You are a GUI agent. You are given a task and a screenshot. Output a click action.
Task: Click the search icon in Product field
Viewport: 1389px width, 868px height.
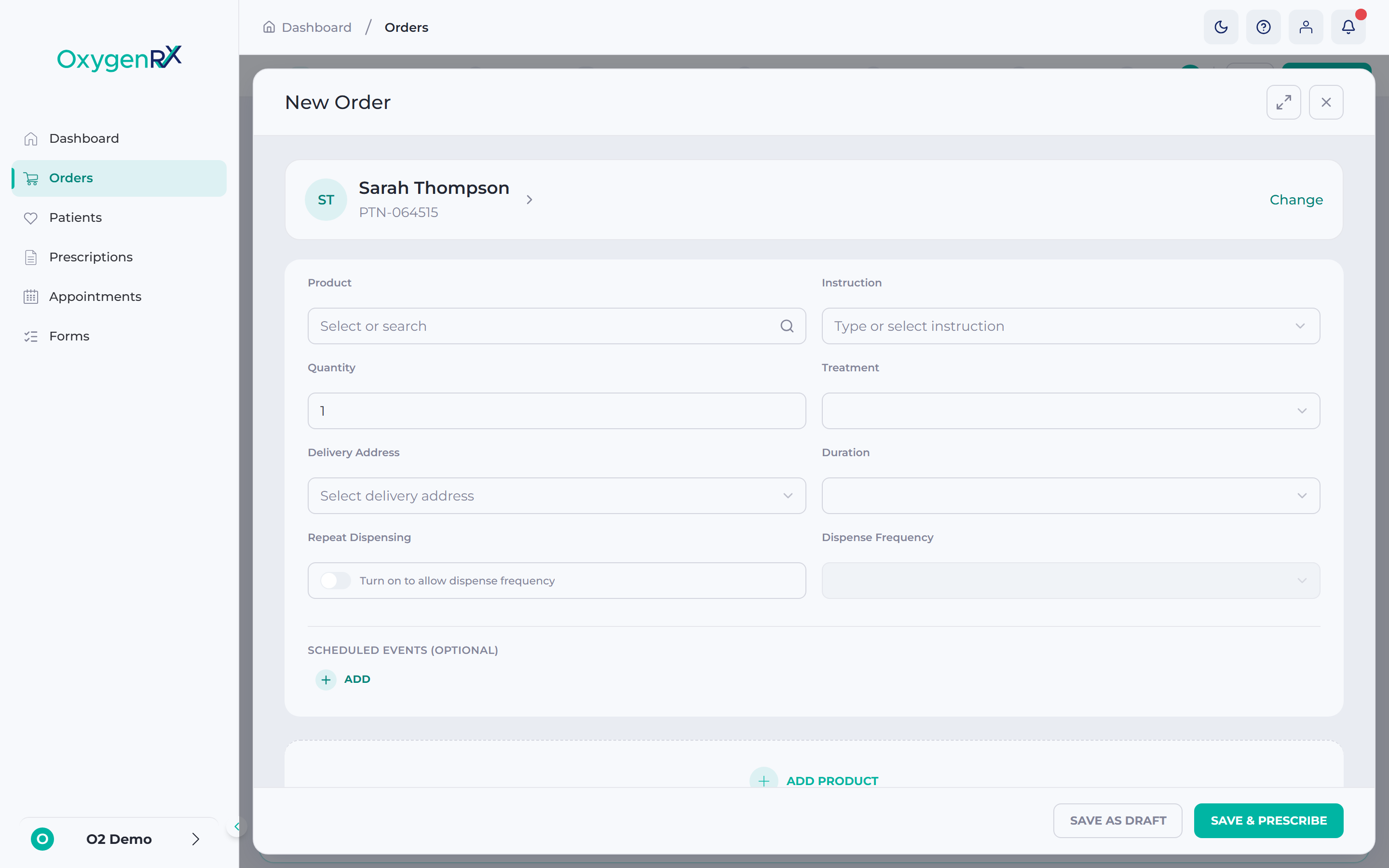[x=787, y=326]
